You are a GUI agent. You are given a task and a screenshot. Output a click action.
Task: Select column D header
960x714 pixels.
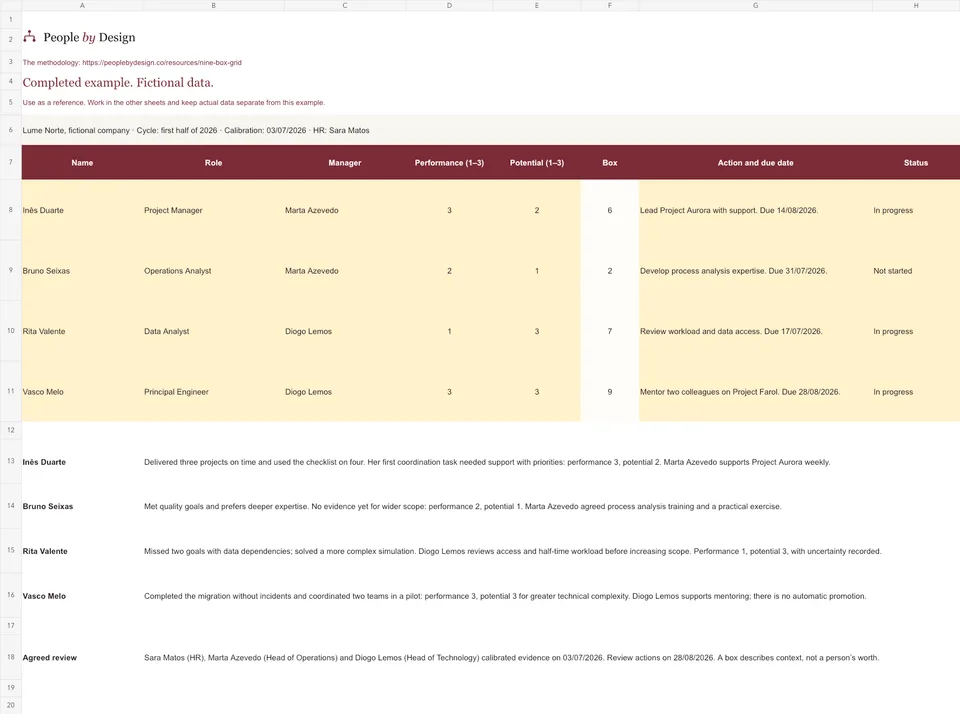(449, 6)
